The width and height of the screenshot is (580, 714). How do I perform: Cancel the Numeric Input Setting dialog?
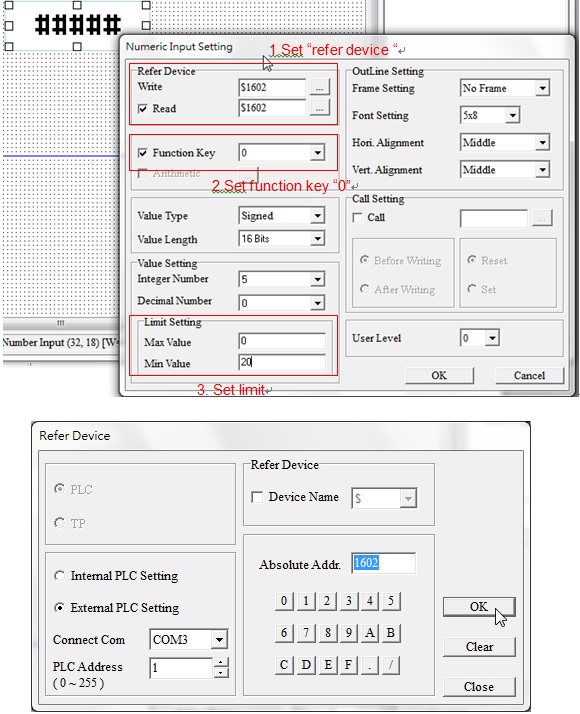(x=529, y=376)
